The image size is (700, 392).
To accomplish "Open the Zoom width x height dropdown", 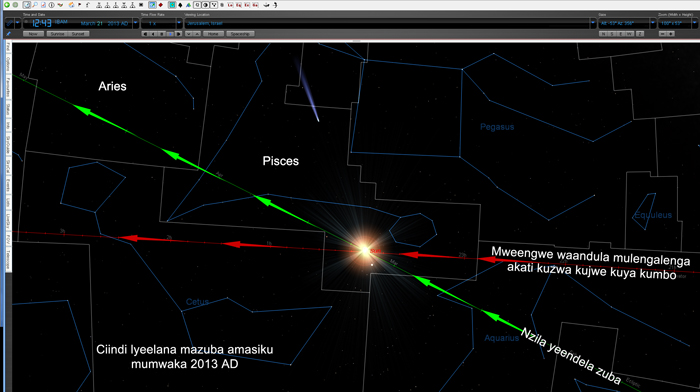I will coord(694,23).
